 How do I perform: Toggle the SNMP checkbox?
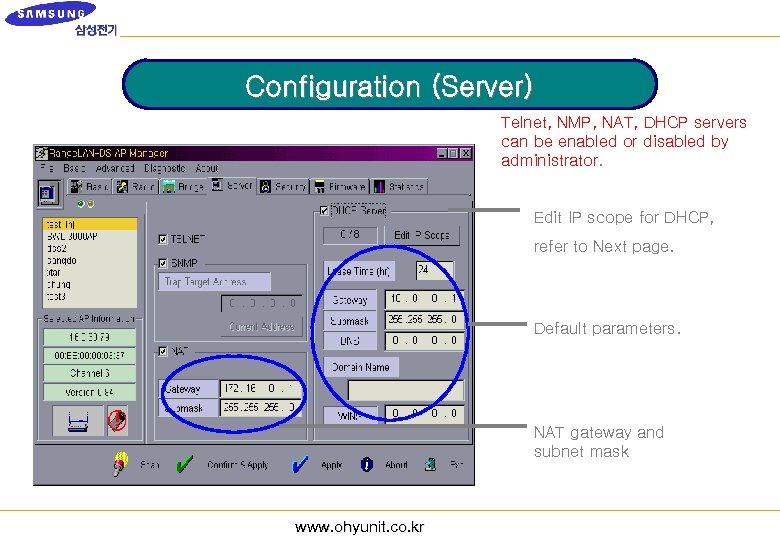click(163, 263)
